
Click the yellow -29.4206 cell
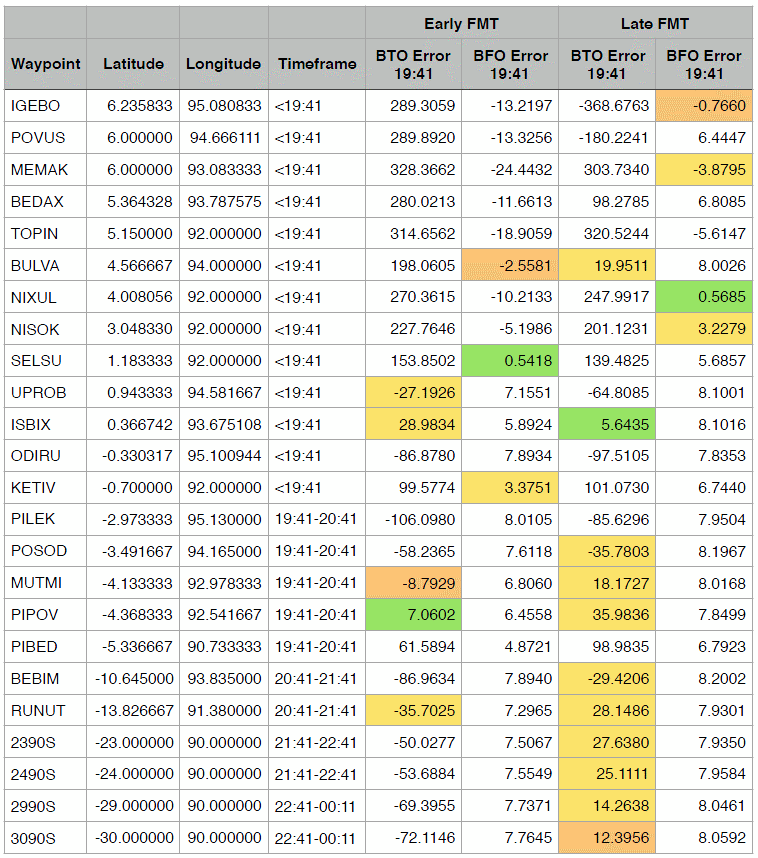607,679
